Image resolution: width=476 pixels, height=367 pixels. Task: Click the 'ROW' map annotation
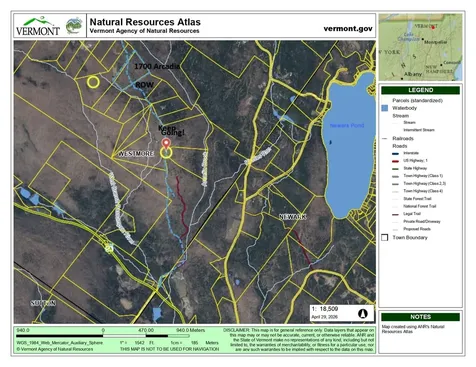pos(144,85)
